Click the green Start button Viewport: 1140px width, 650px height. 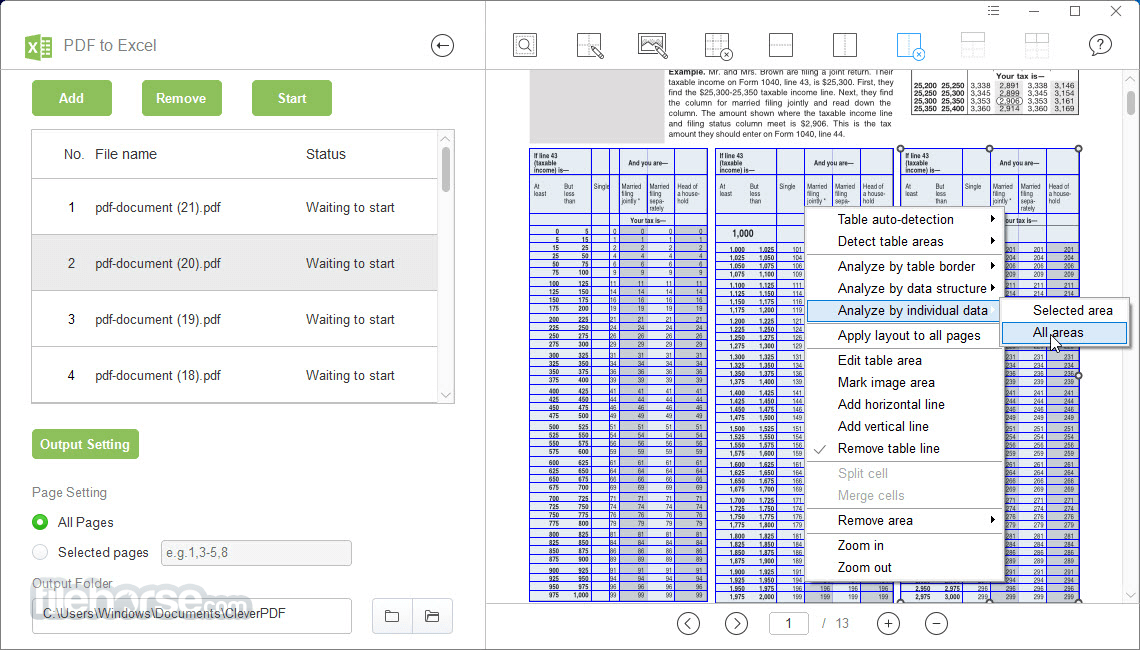[292, 98]
